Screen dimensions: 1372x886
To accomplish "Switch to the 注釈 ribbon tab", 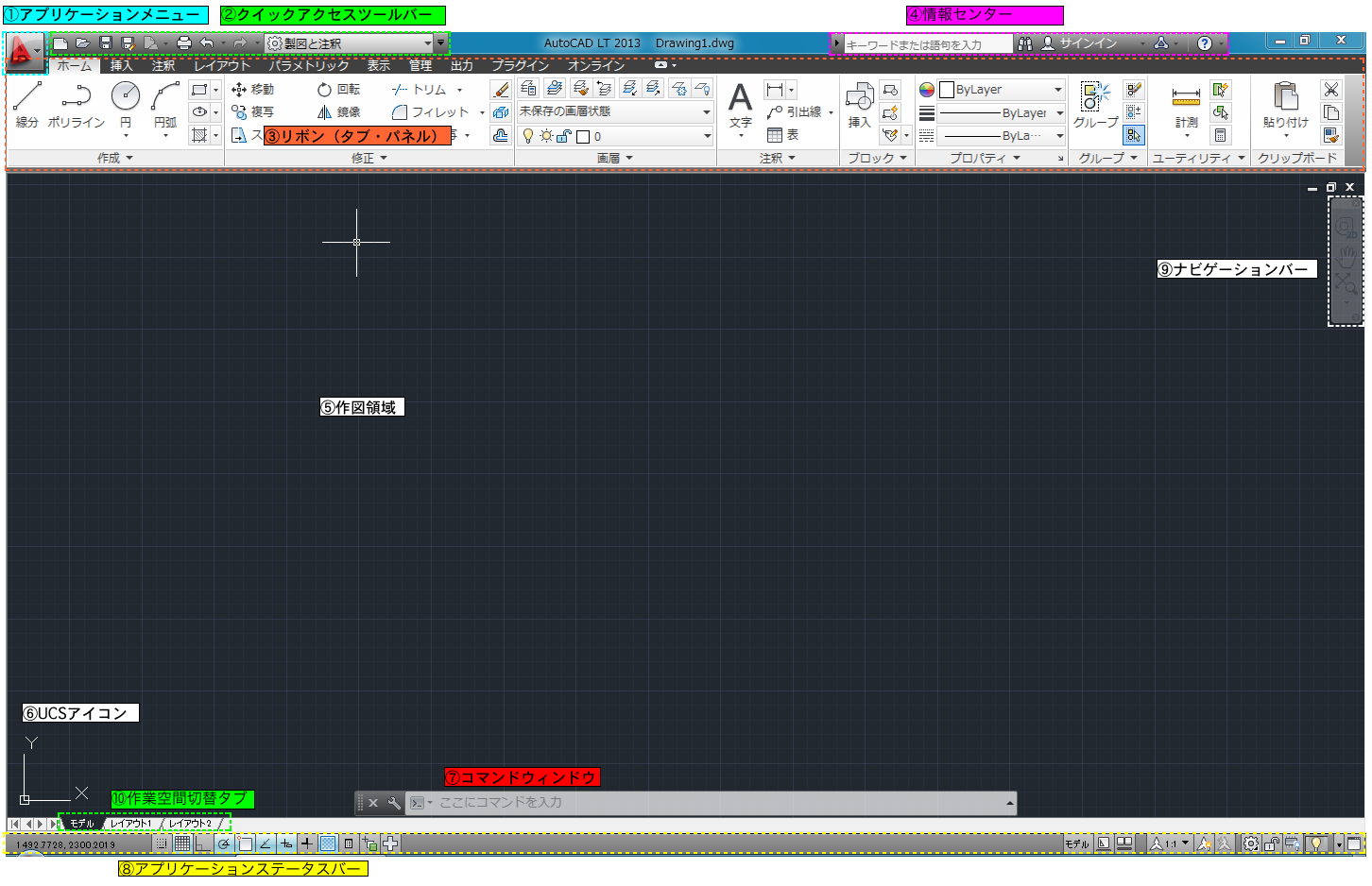I will pyautogui.click(x=163, y=65).
